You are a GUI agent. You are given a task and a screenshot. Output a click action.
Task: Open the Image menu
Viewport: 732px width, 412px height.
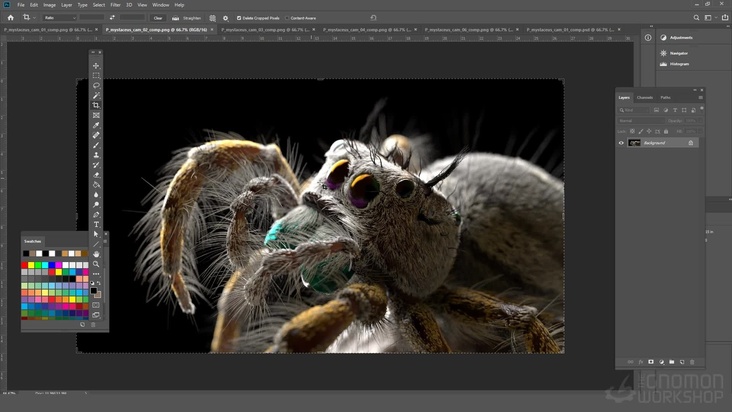(x=49, y=5)
